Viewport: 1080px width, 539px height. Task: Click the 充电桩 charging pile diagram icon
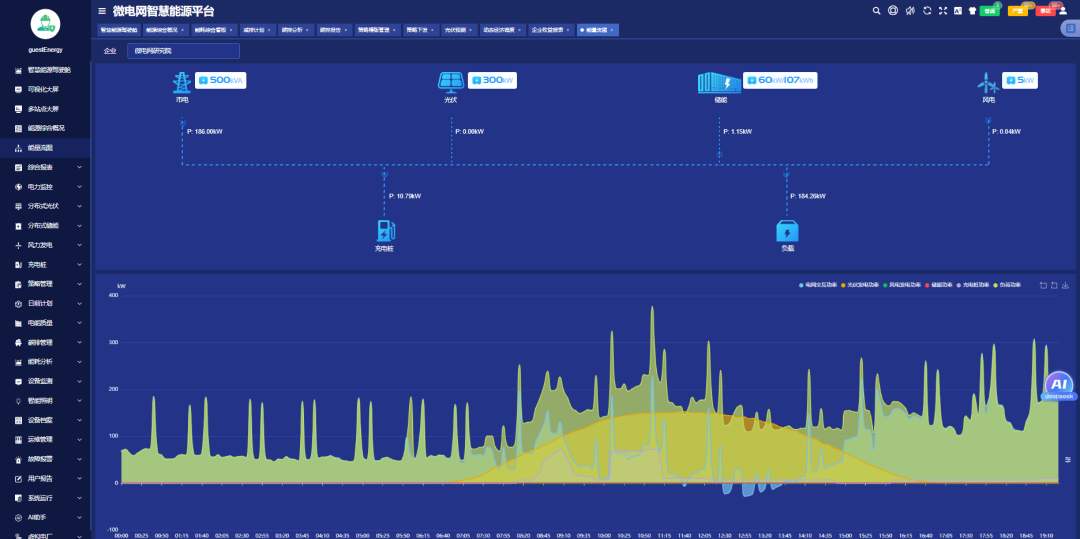click(384, 230)
